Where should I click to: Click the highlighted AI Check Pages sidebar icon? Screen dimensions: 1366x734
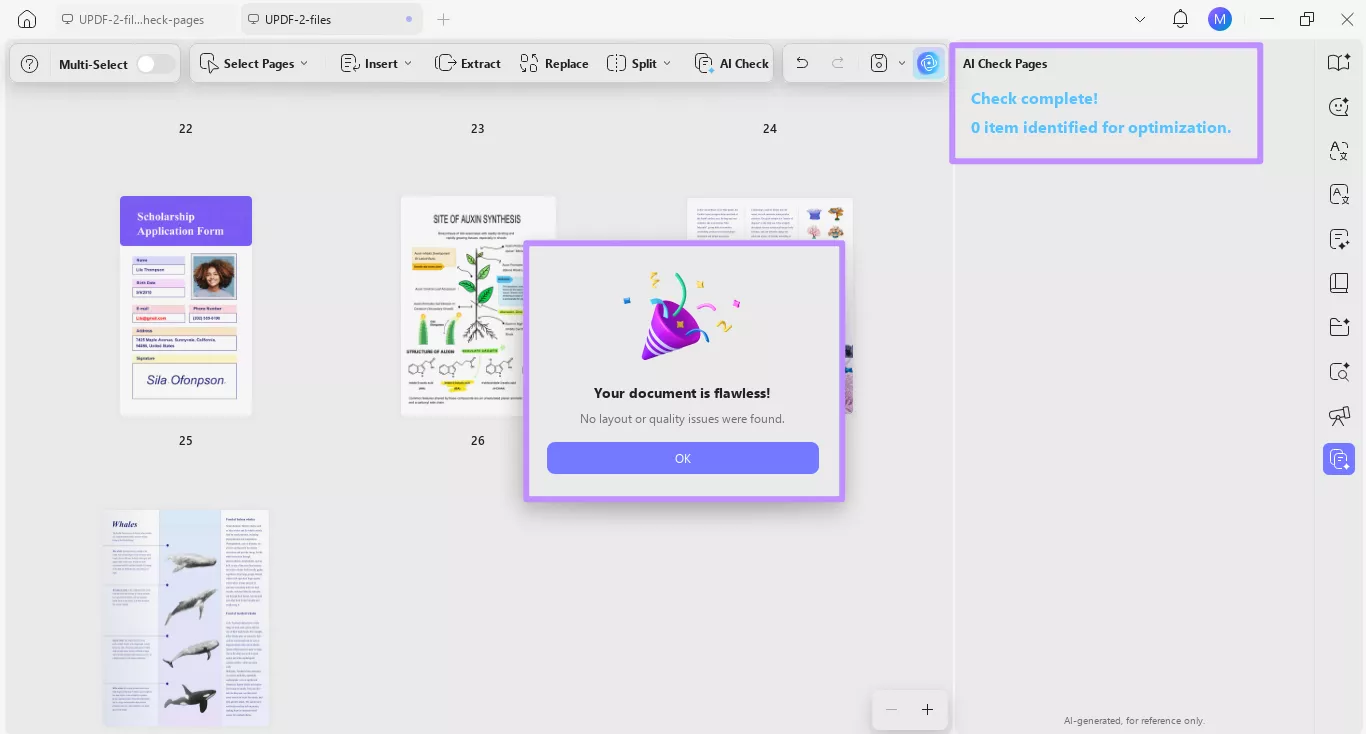pos(1339,459)
